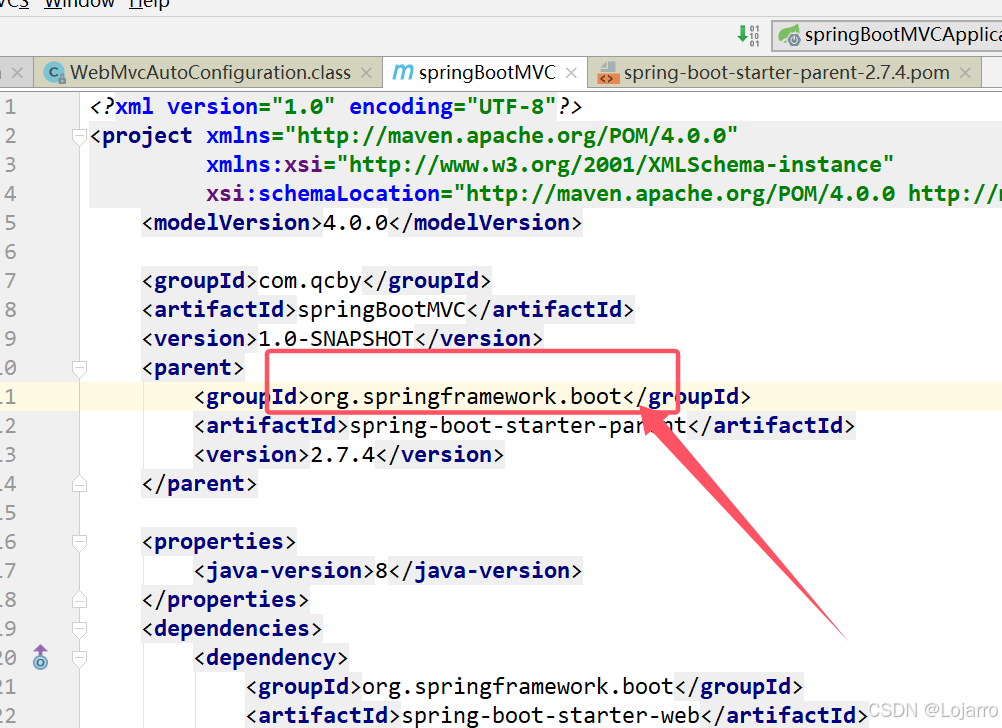
Task: Collapse the dependencies block fold arrow
Action: click(x=79, y=628)
